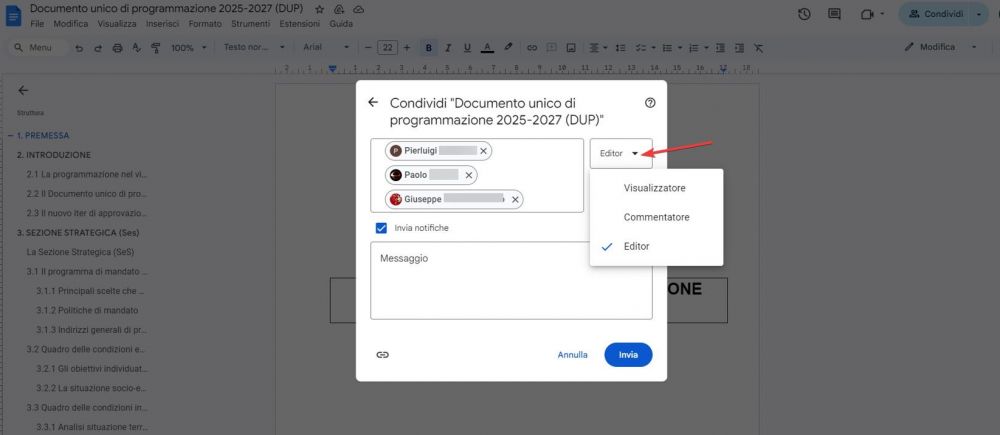This screenshot has height=435, width=1000.
Task: Click inside the Messaggio text box
Action: (511, 280)
